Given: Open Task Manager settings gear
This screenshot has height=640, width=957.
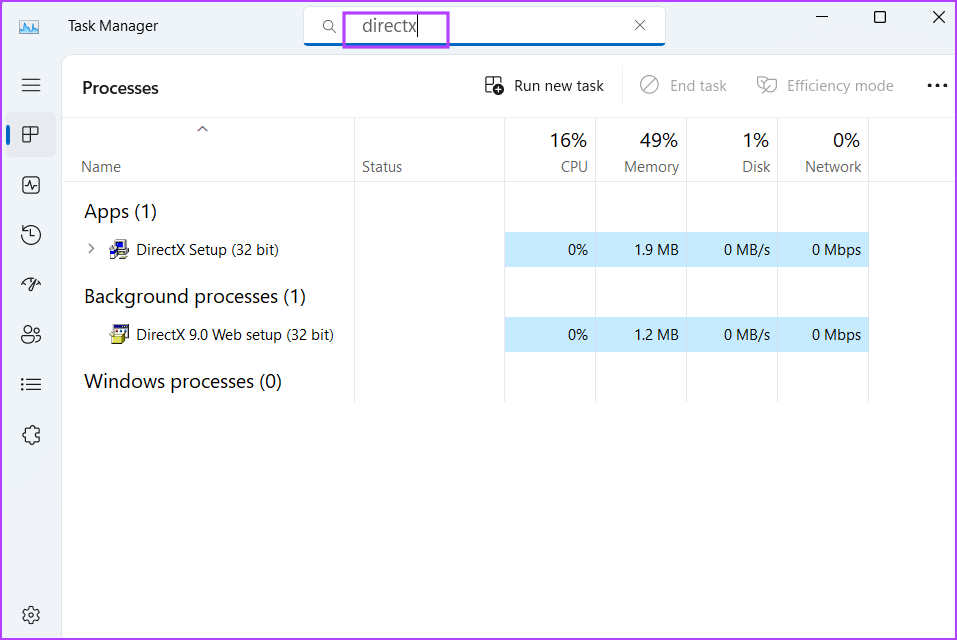Looking at the screenshot, I should [31, 614].
